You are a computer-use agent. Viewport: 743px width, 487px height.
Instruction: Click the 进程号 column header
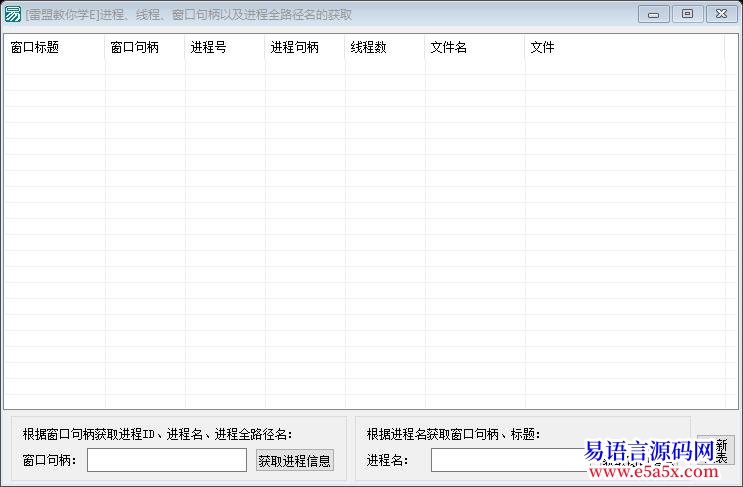click(x=225, y=47)
